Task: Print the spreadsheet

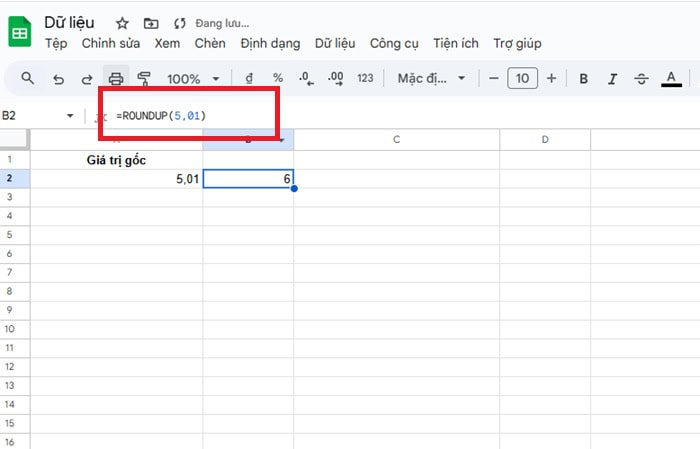Action: pyautogui.click(x=116, y=79)
